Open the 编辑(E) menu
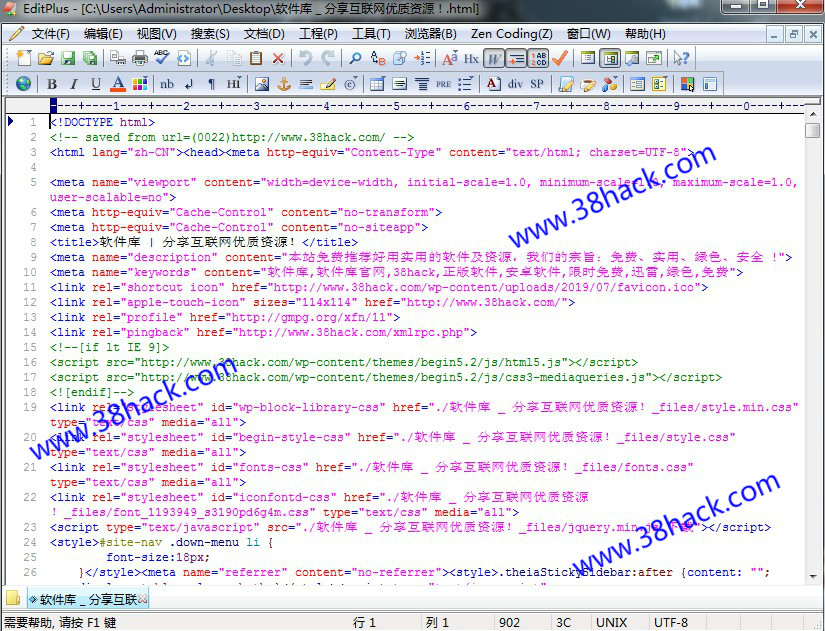825x631 pixels. click(x=103, y=34)
